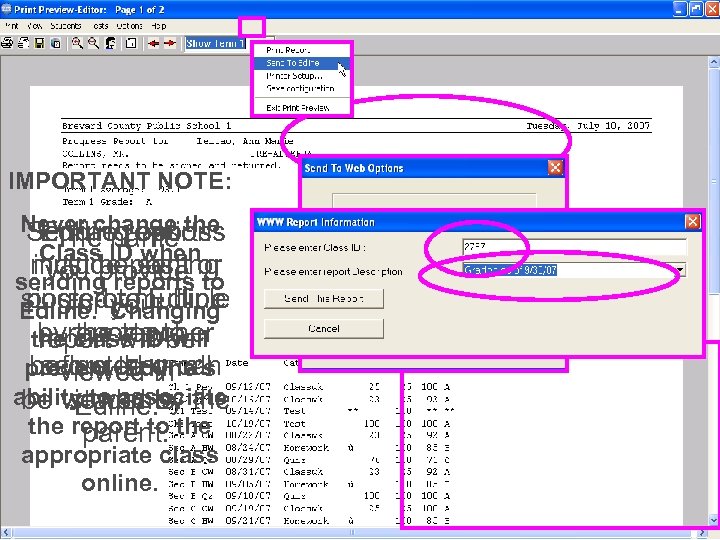The height and width of the screenshot is (540, 720).
Task: Click the floppy disk save icon
Action: (39, 43)
